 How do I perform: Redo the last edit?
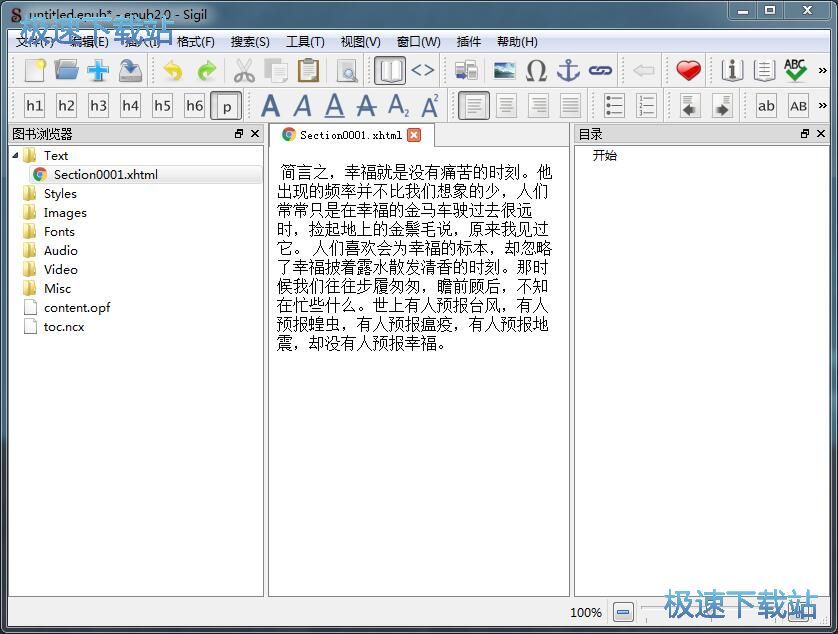coord(206,70)
